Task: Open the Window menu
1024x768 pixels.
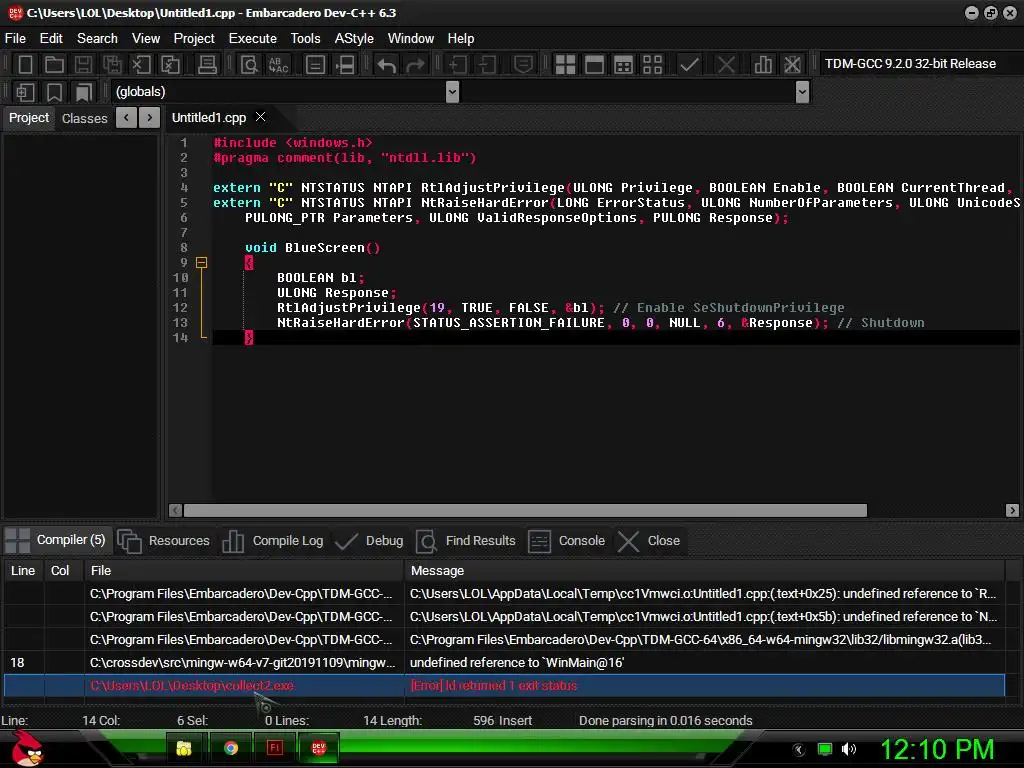Action: click(411, 39)
